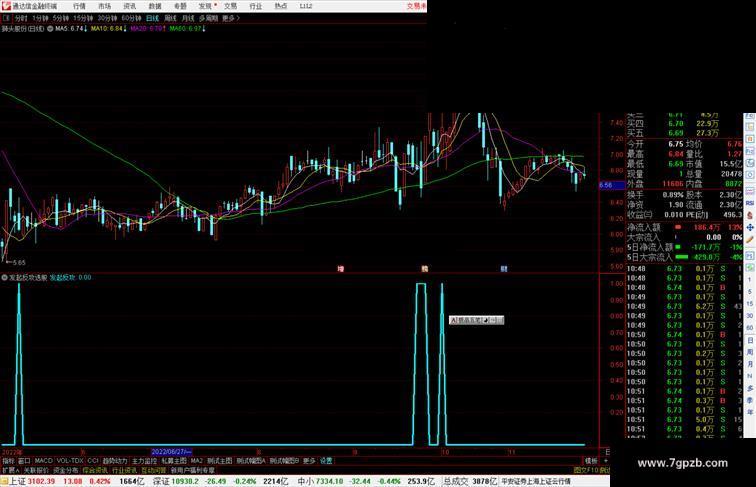Screen dimensions: 756x487
Task: Click the 通达信 app logo icon
Action: tap(6, 6)
